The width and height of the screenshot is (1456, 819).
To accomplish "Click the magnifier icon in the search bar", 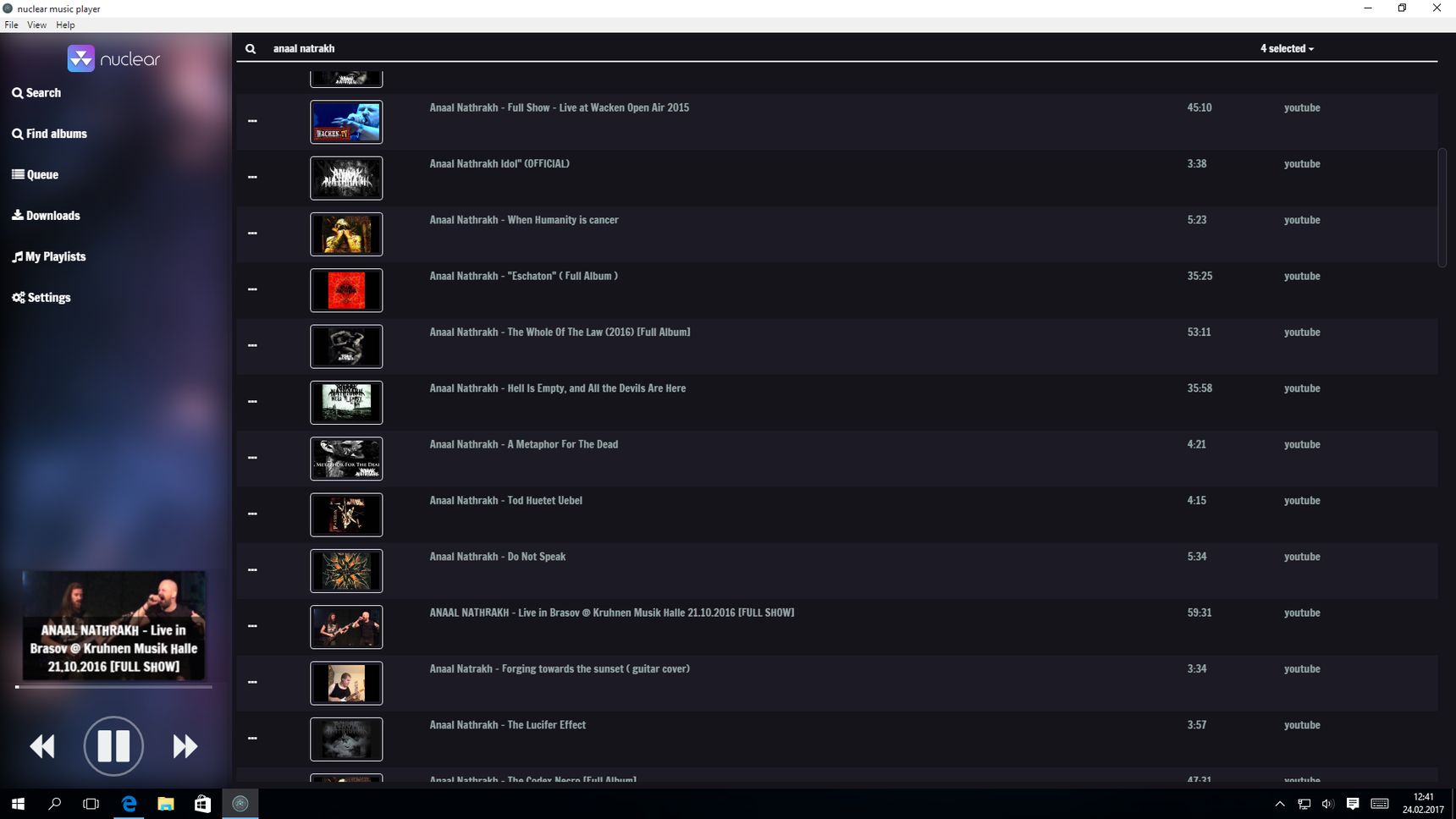I will click(251, 49).
